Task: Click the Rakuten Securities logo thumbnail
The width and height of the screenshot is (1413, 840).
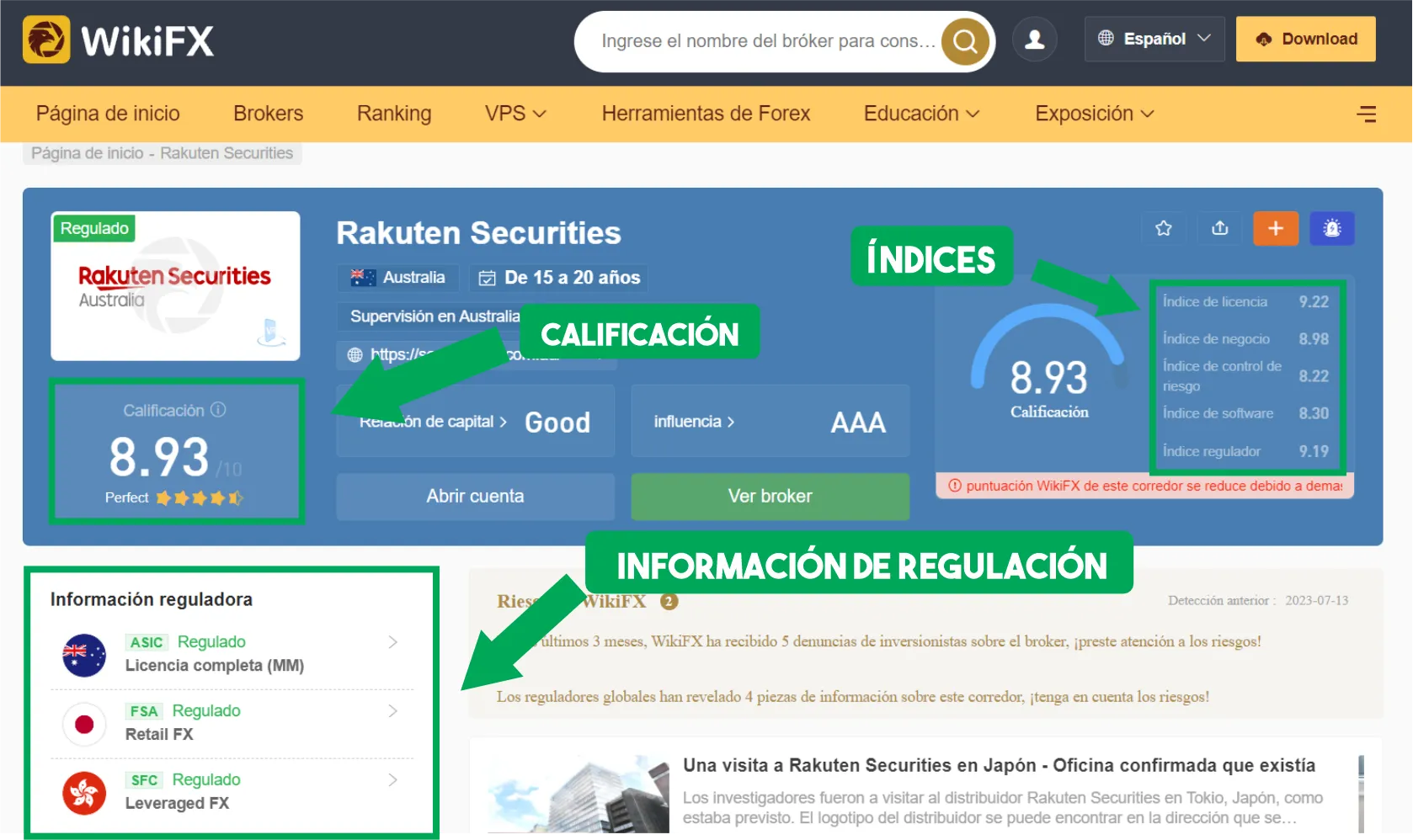Action: point(175,286)
